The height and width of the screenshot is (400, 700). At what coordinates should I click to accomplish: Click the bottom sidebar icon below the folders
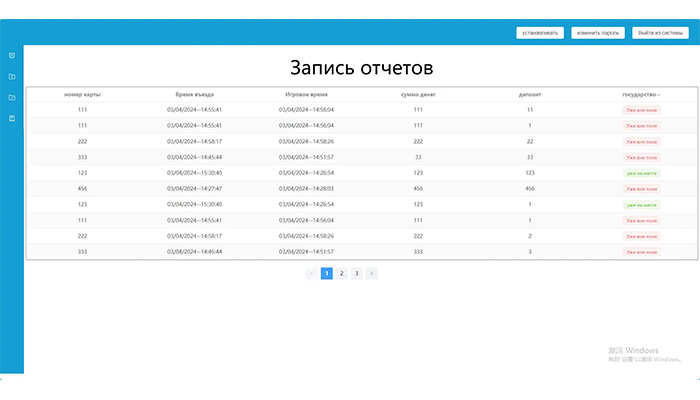tap(11, 119)
